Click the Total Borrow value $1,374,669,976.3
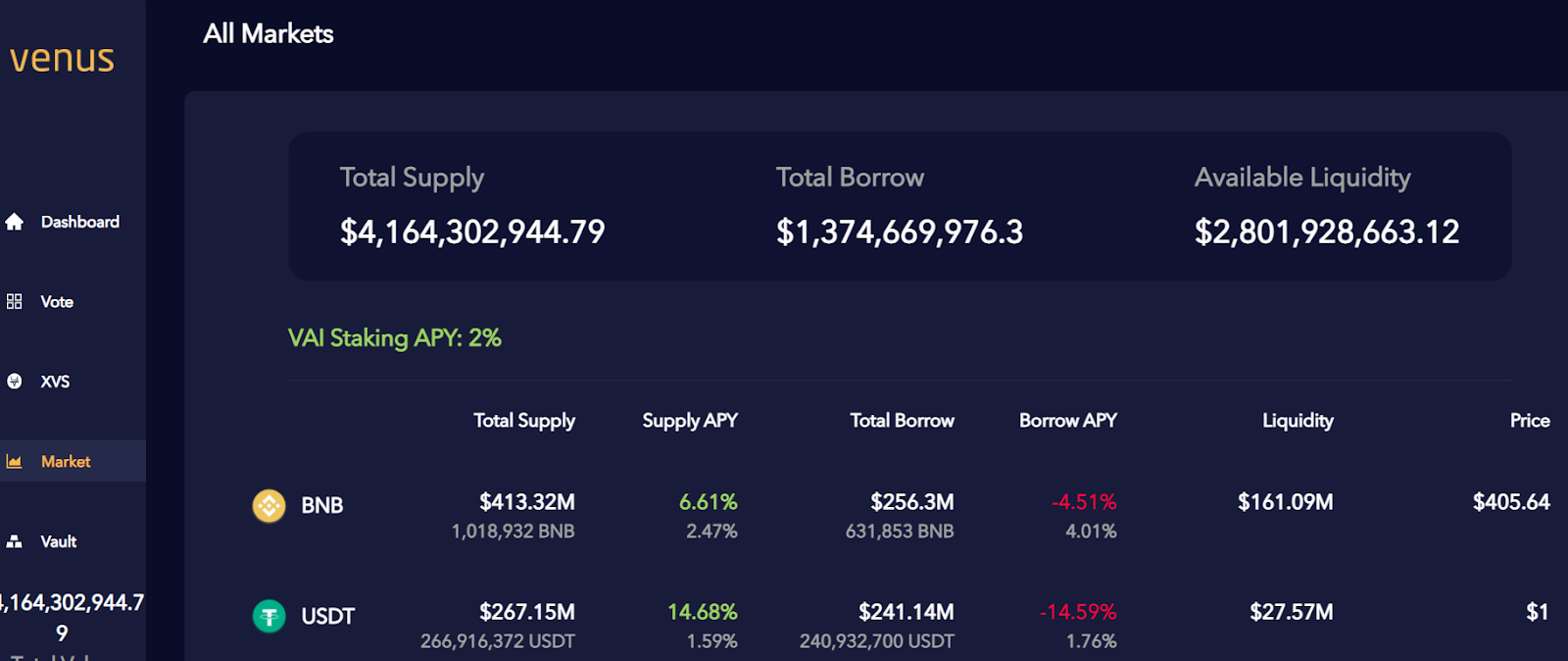 (x=900, y=232)
